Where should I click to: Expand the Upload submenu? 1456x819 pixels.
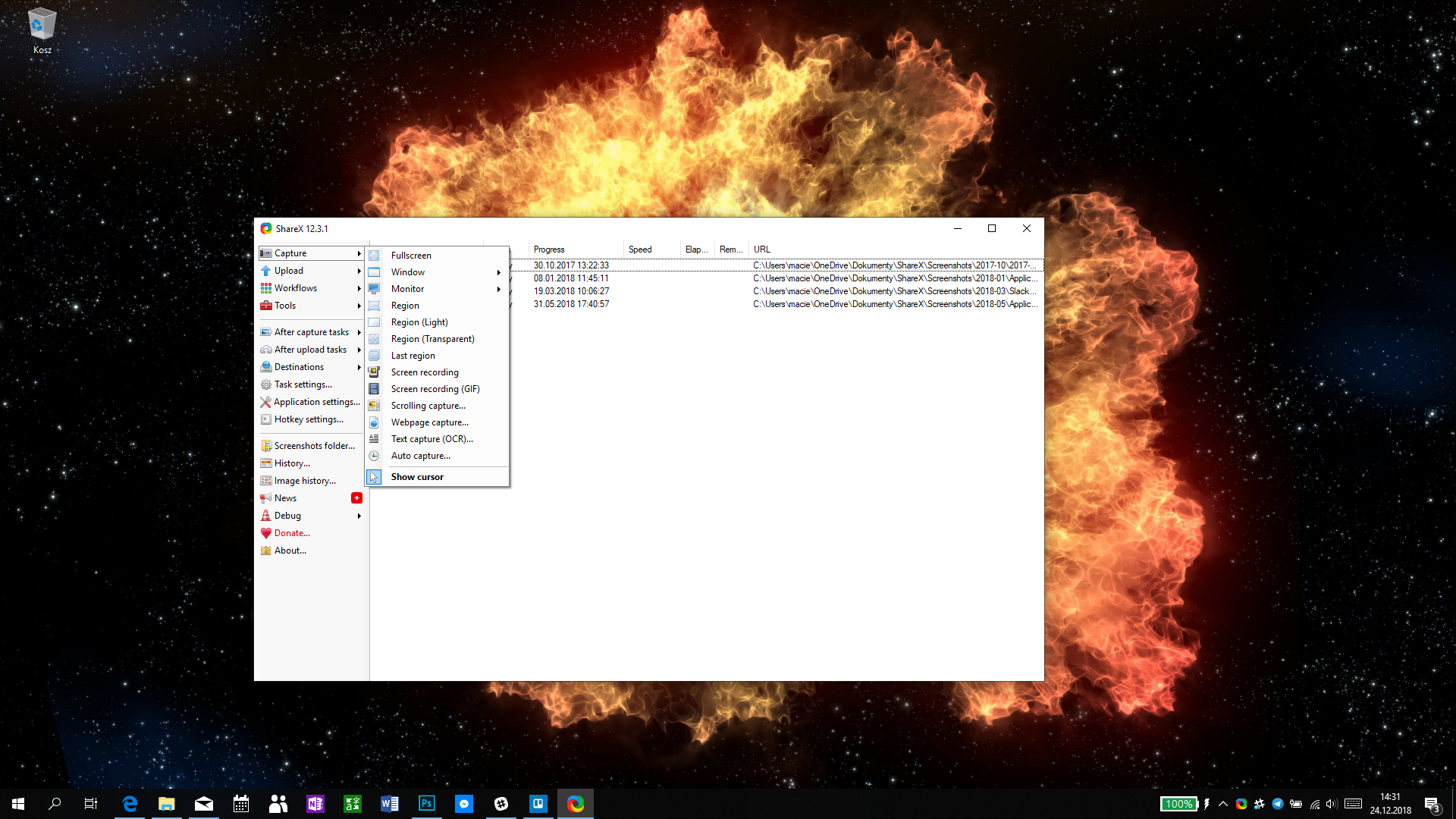tap(311, 271)
